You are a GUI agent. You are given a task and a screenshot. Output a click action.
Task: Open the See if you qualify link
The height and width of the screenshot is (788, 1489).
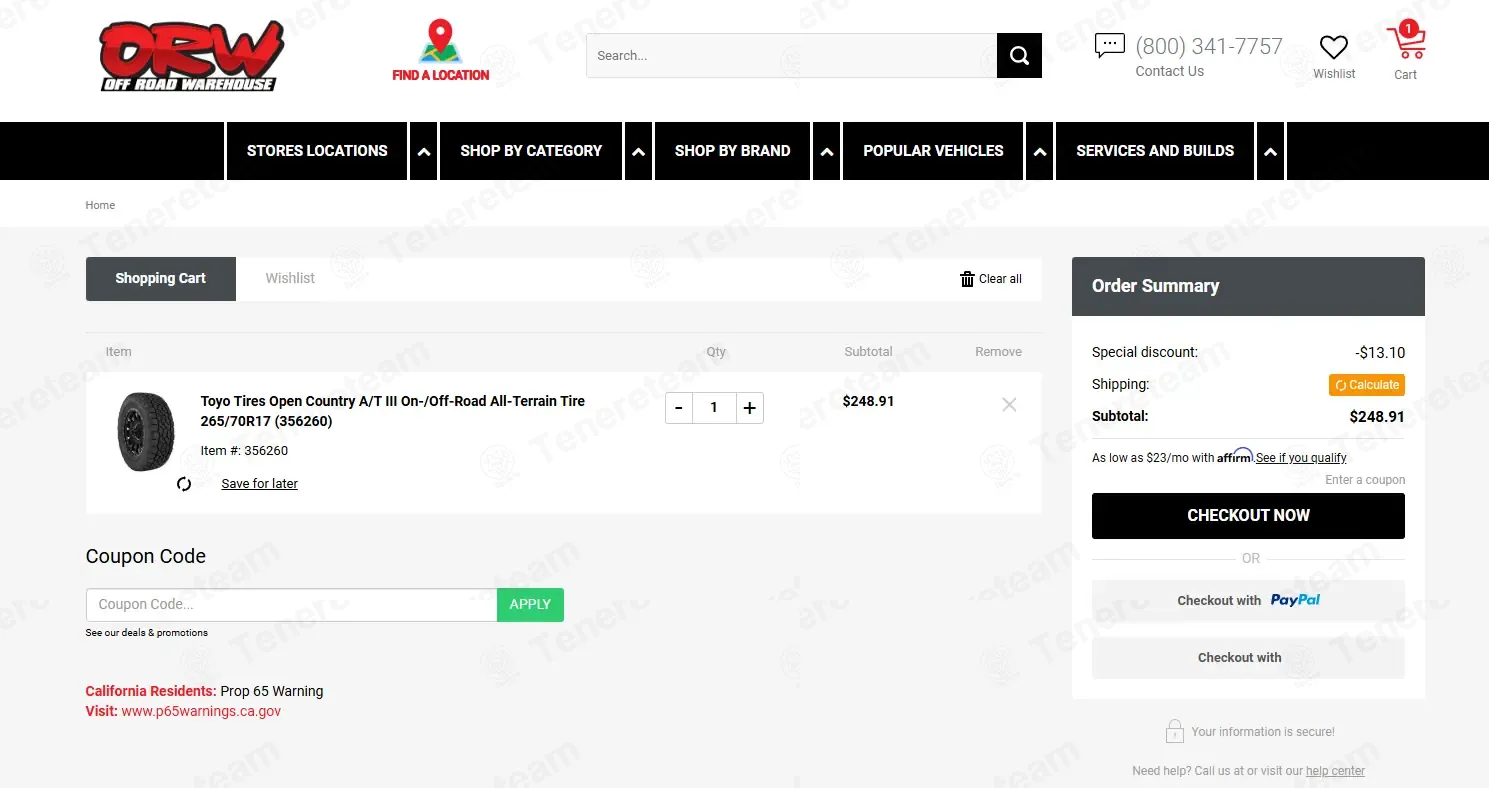tap(1301, 458)
